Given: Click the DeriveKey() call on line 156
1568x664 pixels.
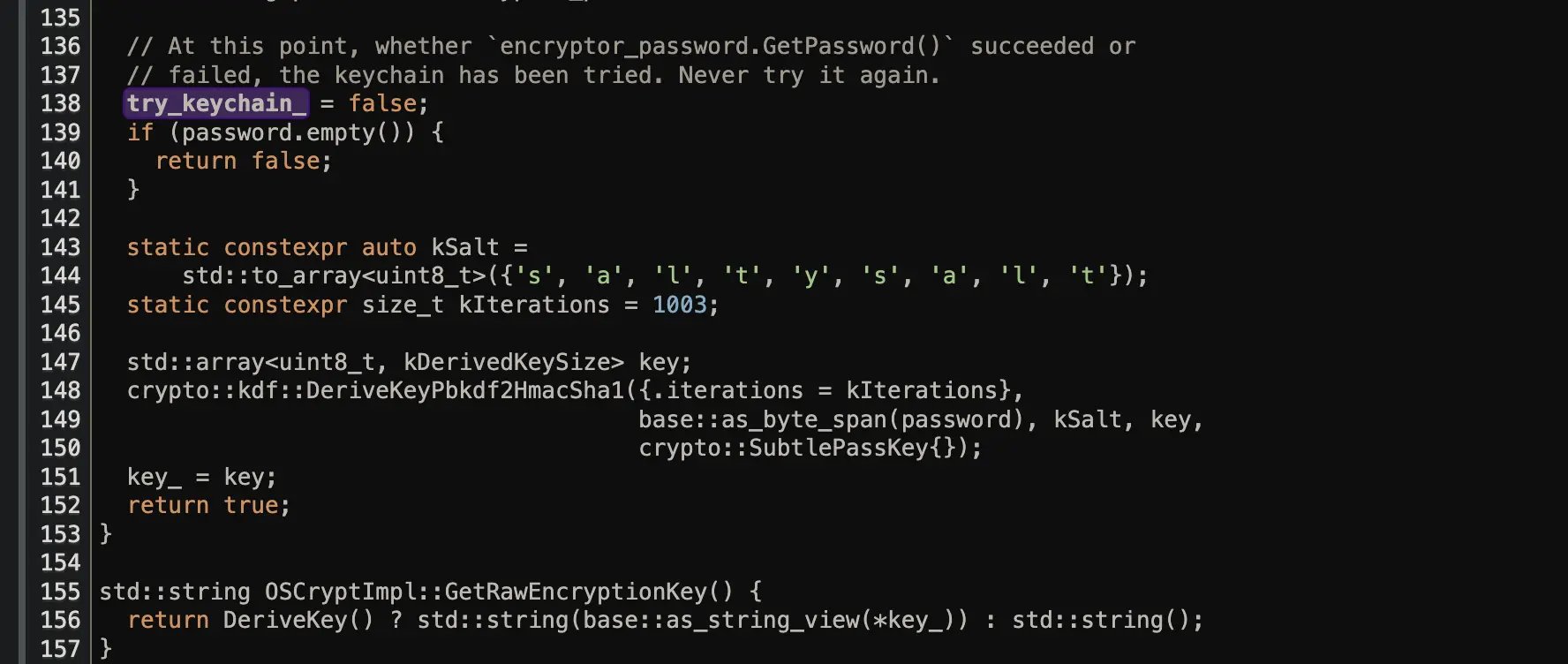Looking at the screenshot, I should (x=298, y=620).
